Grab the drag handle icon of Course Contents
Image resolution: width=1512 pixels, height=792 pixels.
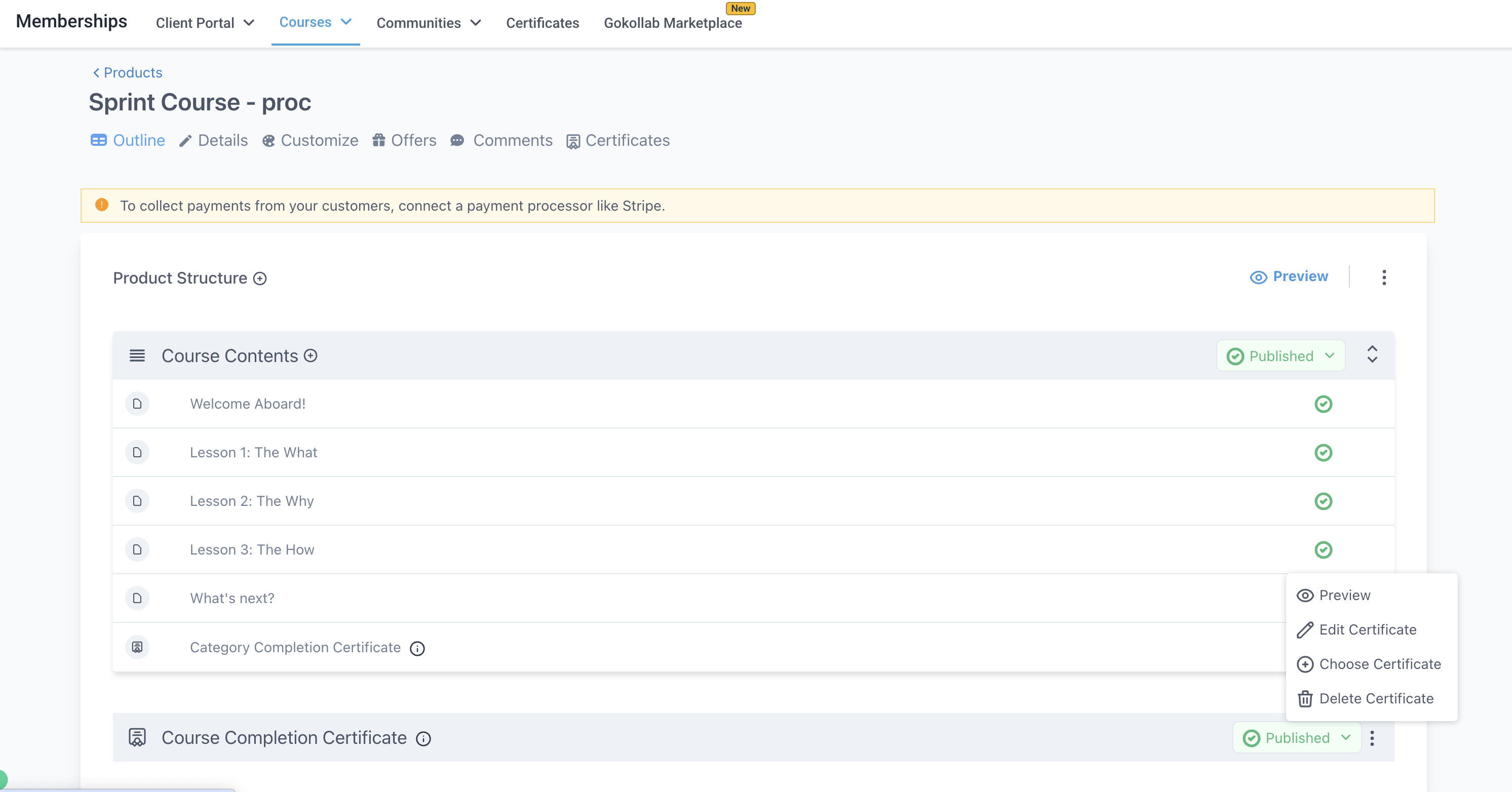point(137,355)
